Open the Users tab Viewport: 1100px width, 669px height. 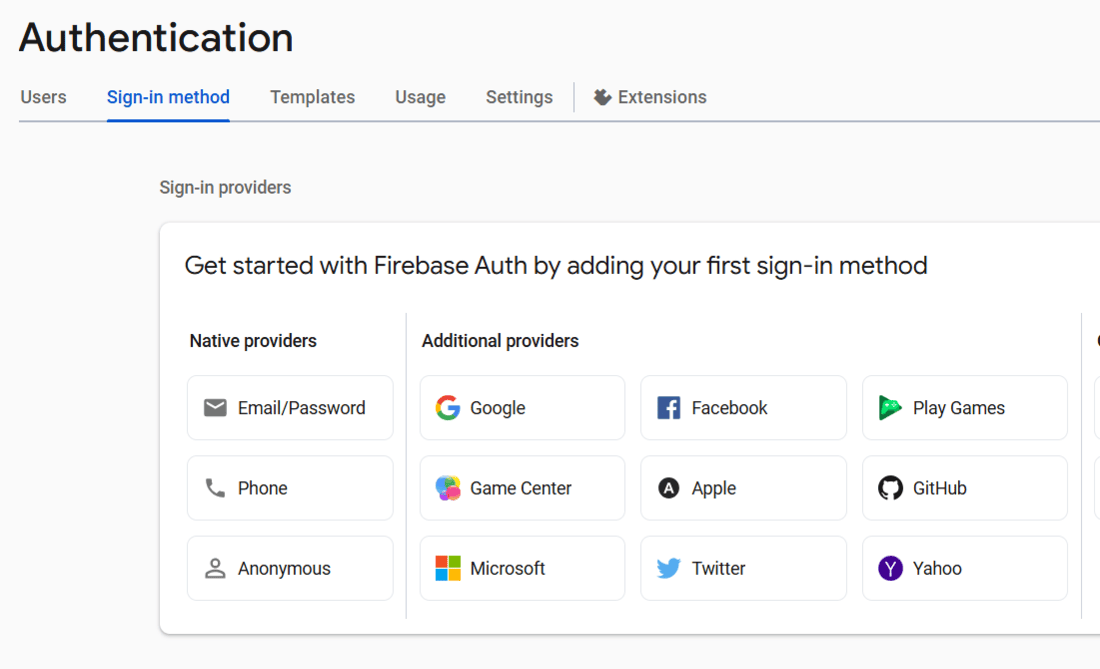click(43, 97)
